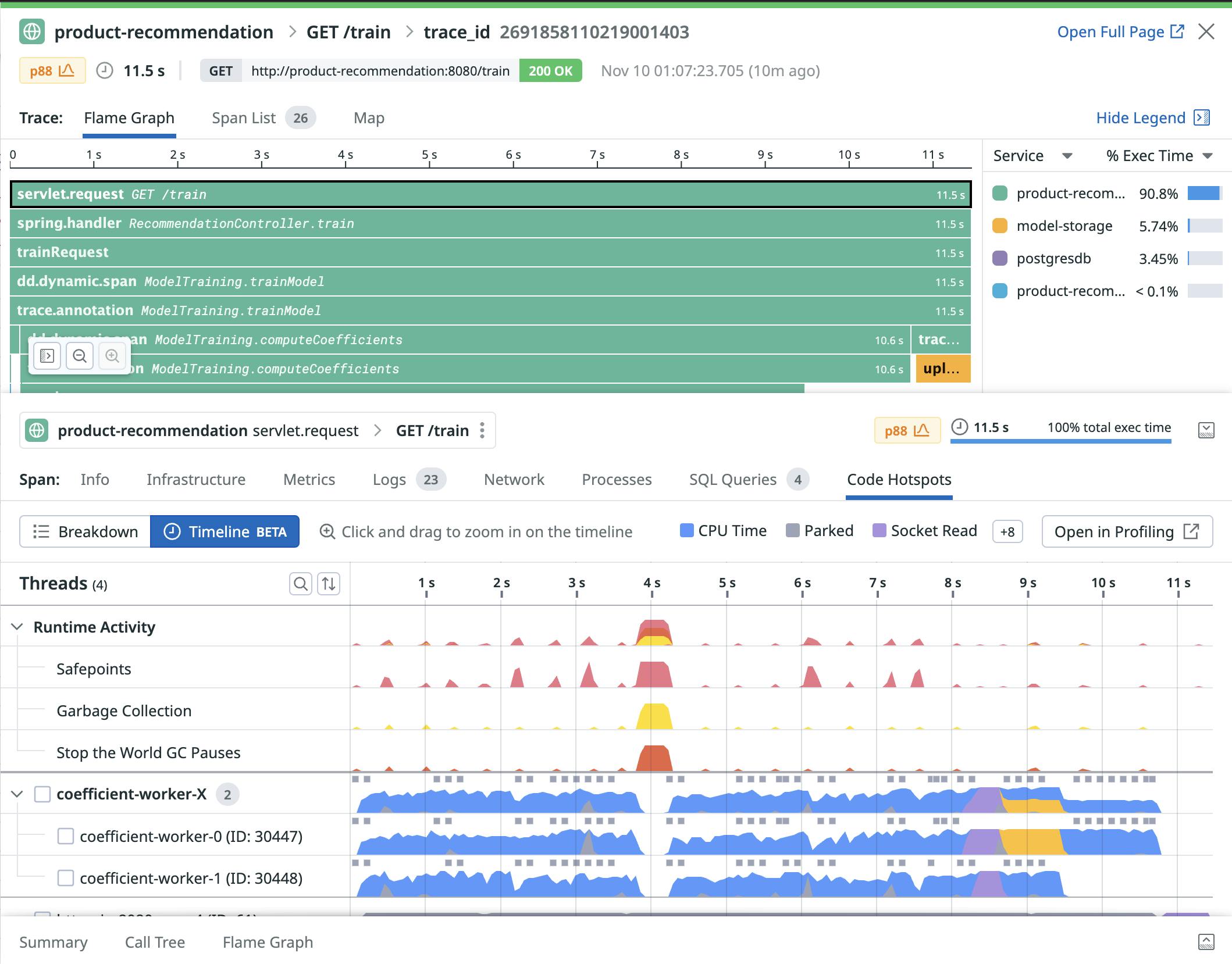Select the model-storage color swatch
This screenshot has width=1232, height=964.
tap(1000, 226)
